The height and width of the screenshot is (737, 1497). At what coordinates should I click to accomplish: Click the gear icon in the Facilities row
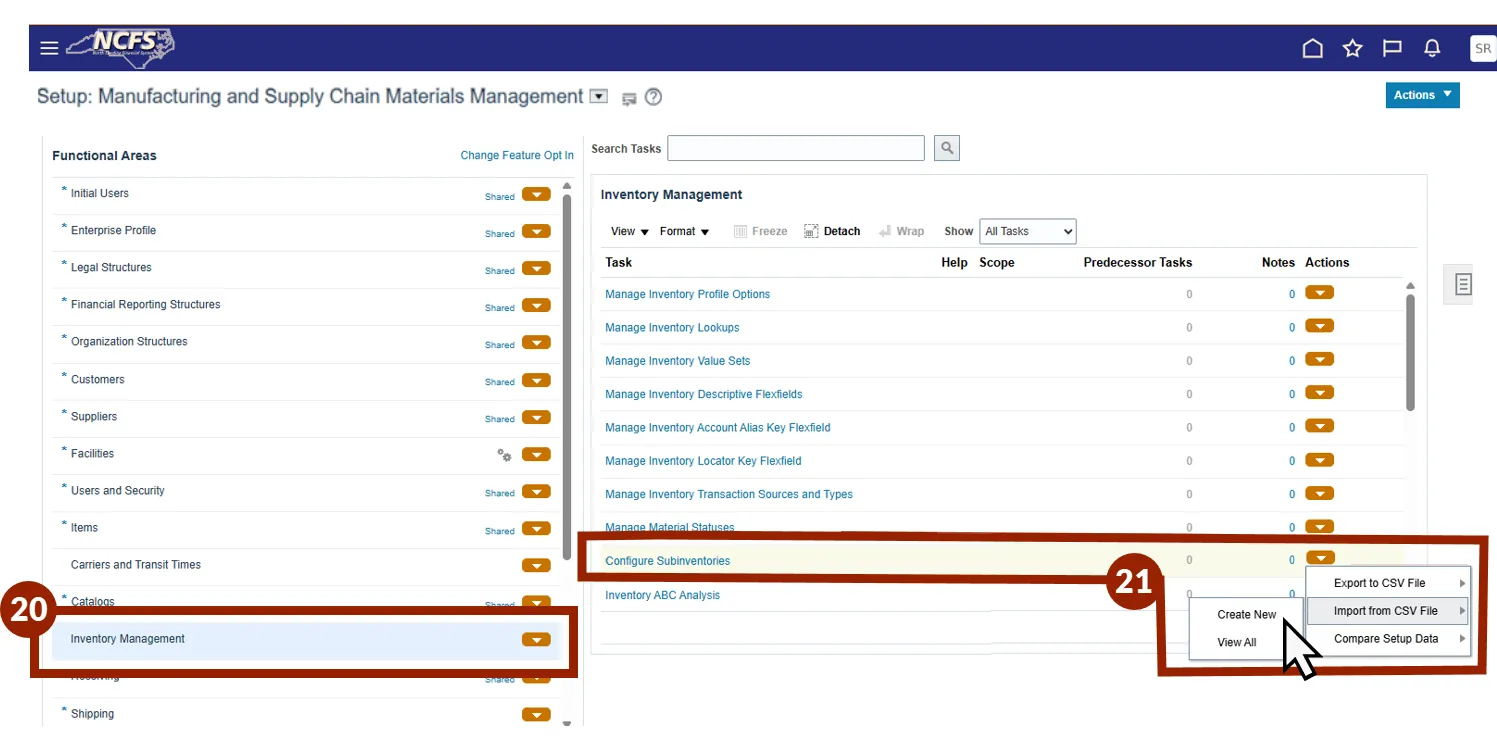[x=504, y=454]
